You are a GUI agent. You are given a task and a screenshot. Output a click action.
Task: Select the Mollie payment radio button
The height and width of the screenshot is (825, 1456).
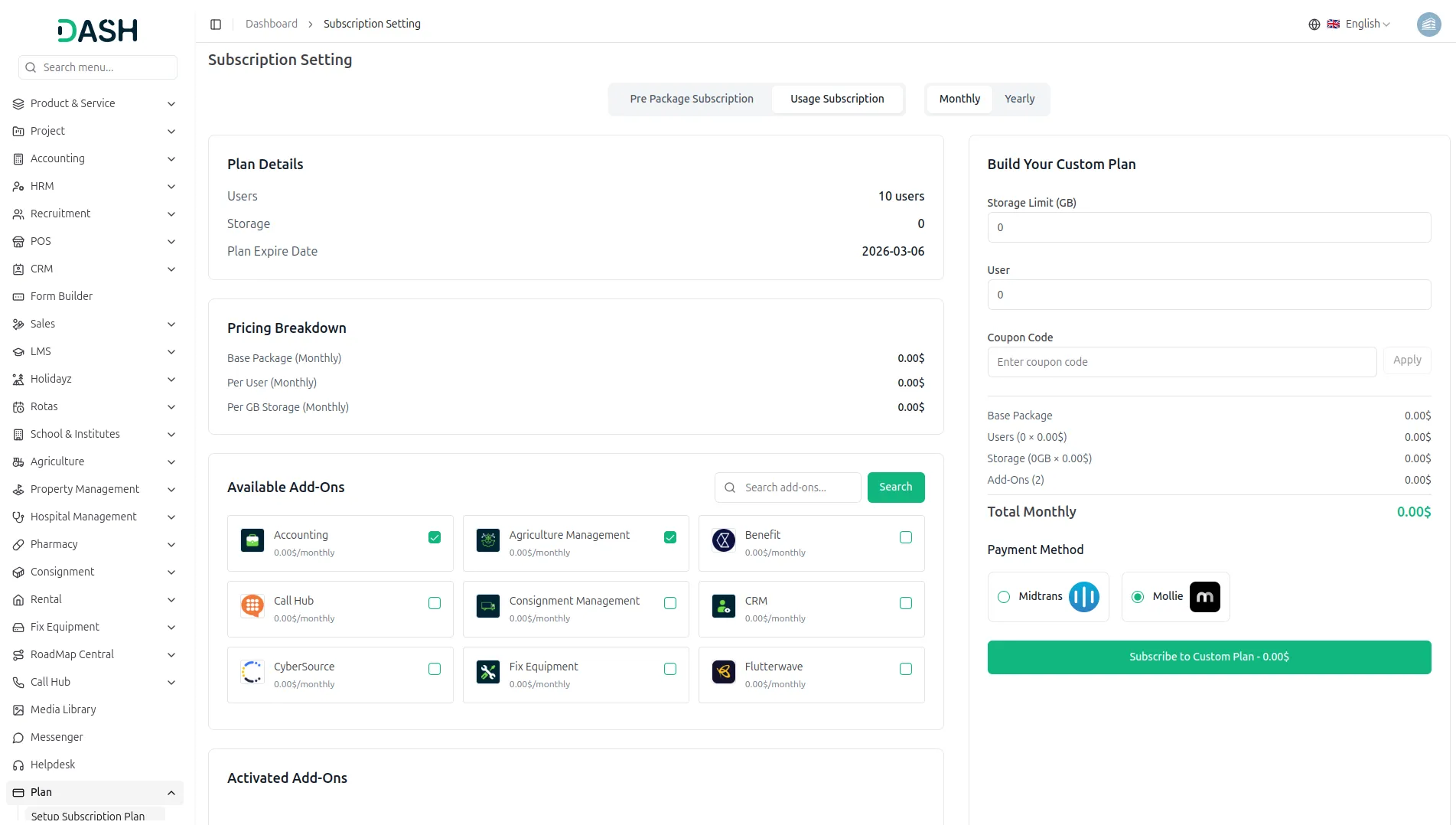(x=1138, y=597)
